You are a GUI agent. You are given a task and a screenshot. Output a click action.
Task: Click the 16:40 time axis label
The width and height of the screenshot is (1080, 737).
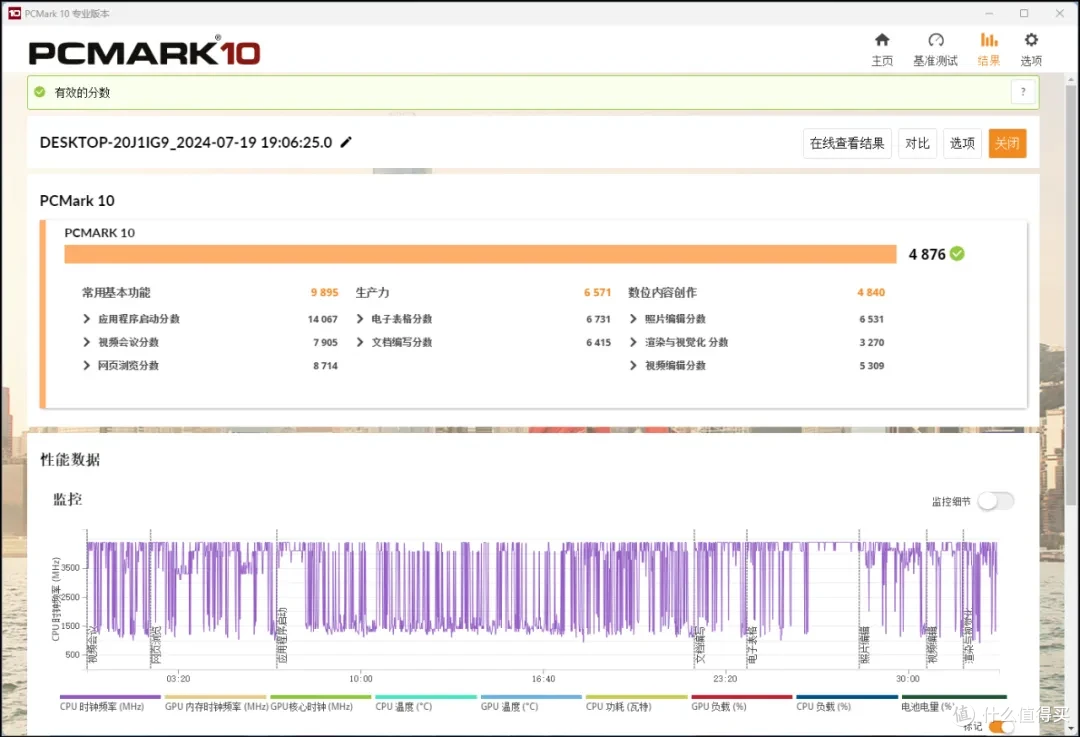click(x=543, y=678)
